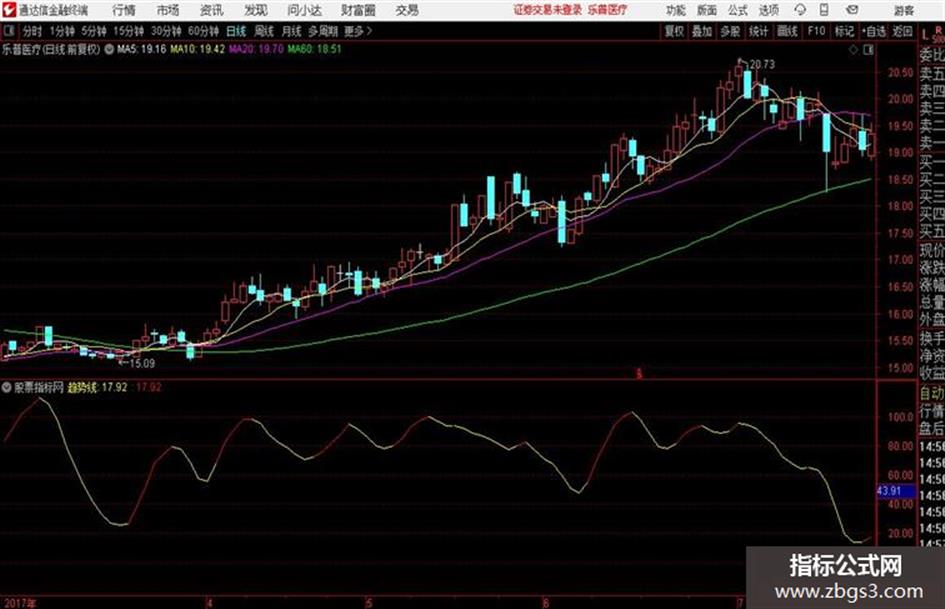Open the customer service headset icon

[x=800, y=10]
